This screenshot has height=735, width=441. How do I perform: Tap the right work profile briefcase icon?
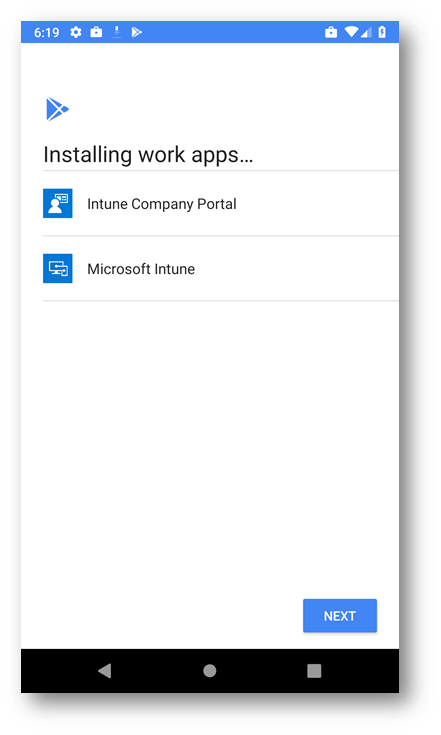pyautogui.click(x=331, y=32)
